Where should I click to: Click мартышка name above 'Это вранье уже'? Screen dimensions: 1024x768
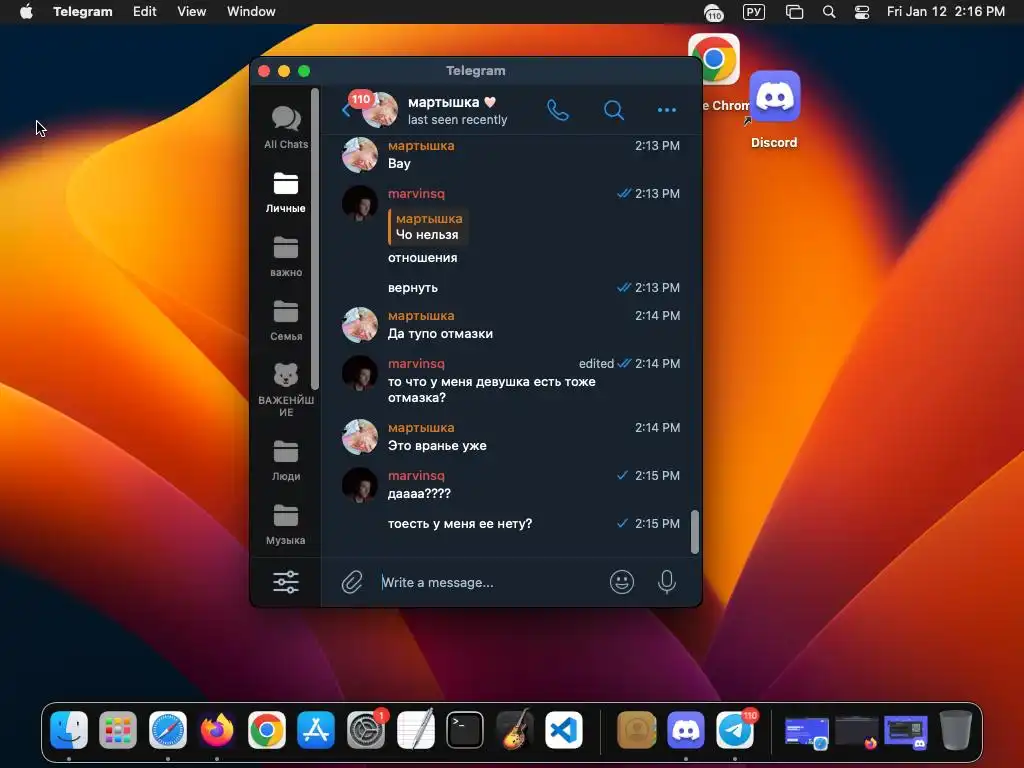(x=421, y=428)
